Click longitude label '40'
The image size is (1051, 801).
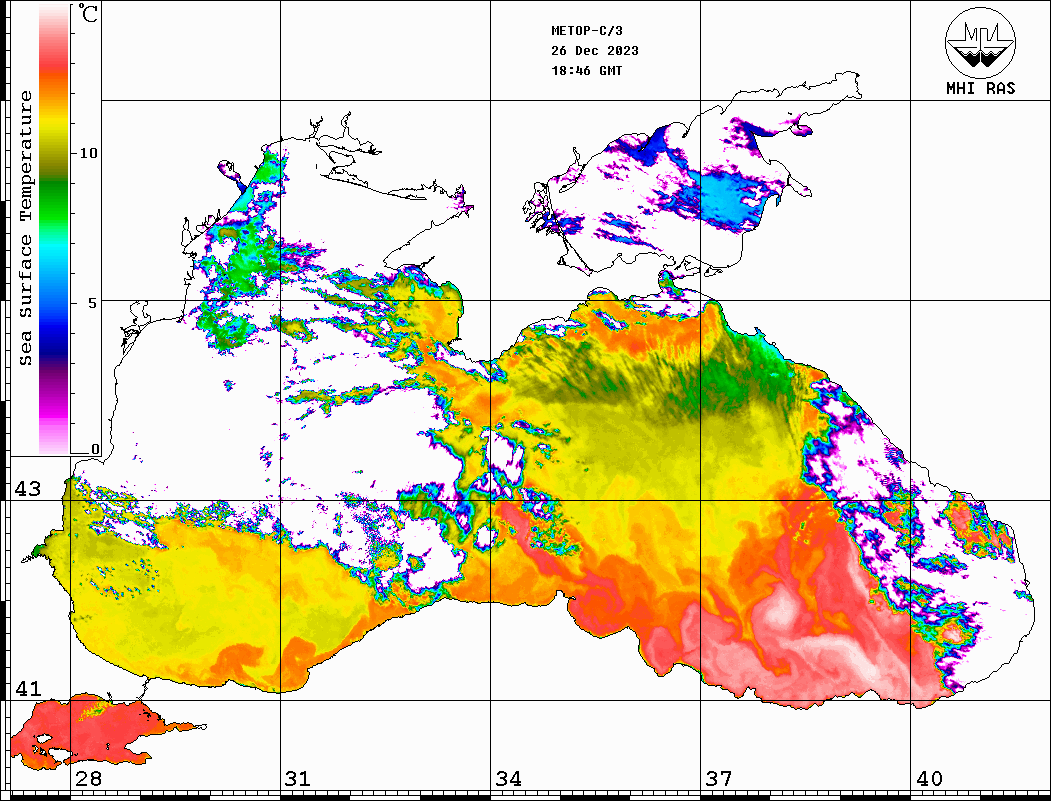pos(929,778)
